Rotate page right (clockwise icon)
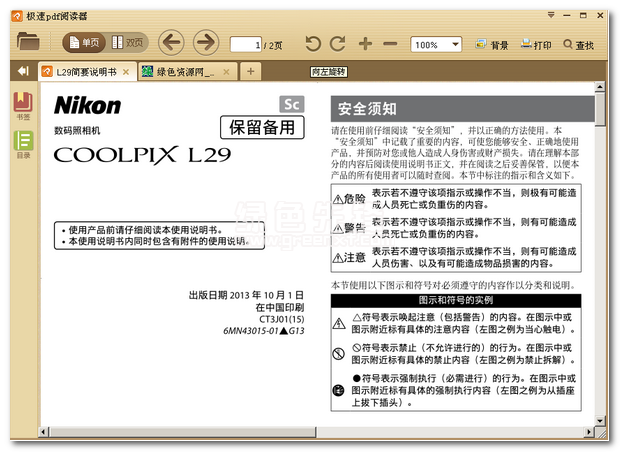Image resolution: width=620 pixels, height=452 pixels. 337,43
